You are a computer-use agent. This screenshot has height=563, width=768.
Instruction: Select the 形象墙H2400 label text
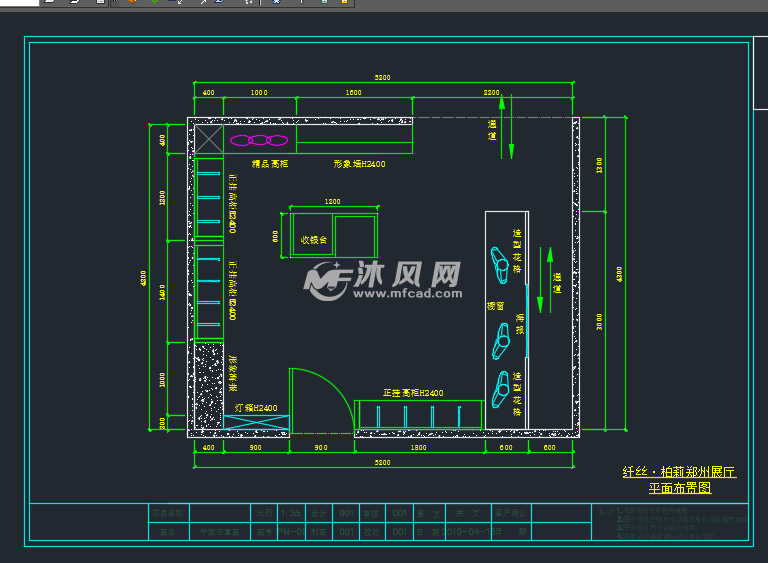click(360, 164)
